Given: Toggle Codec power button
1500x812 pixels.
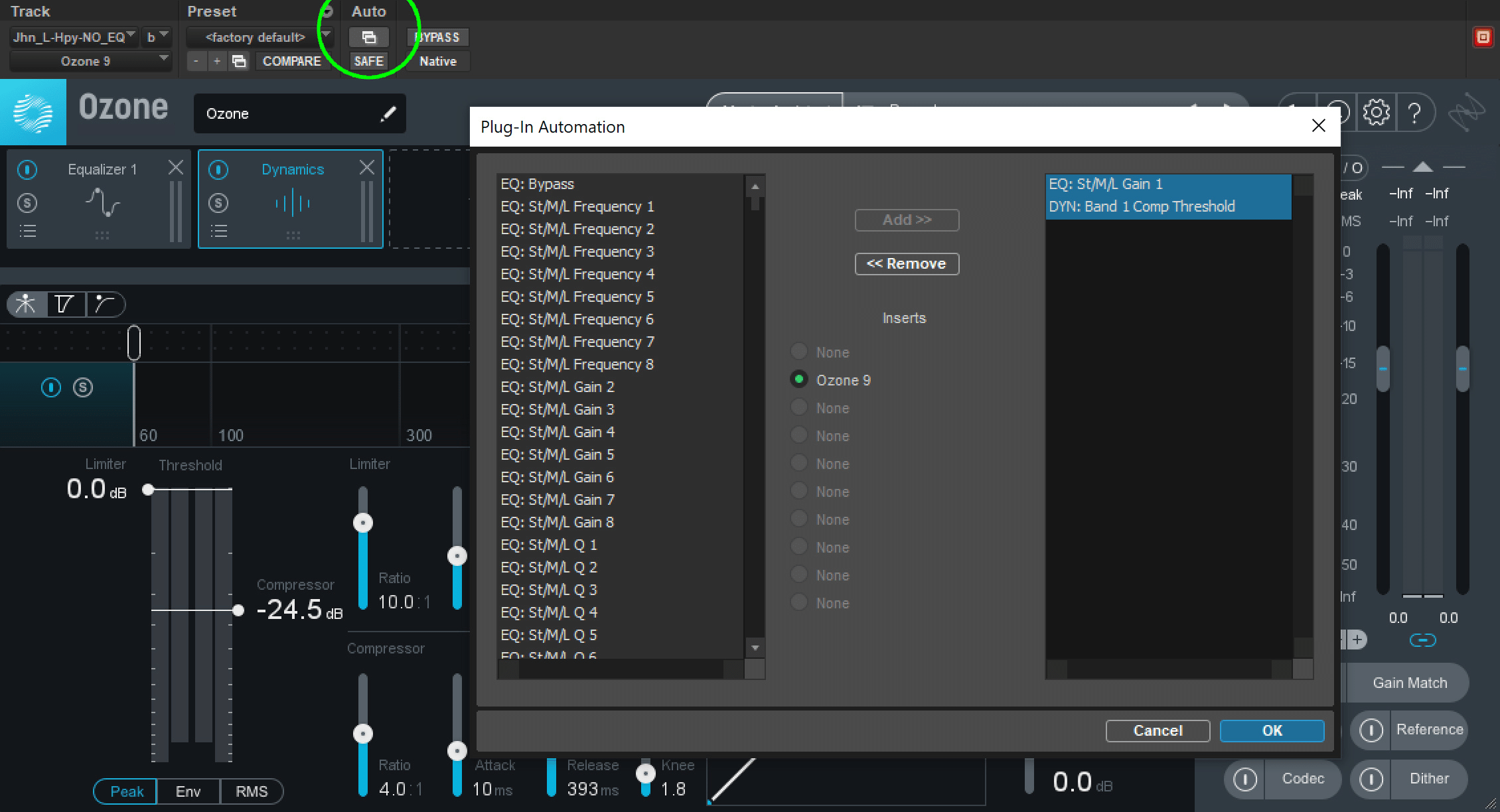Looking at the screenshot, I should (x=1245, y=779).
